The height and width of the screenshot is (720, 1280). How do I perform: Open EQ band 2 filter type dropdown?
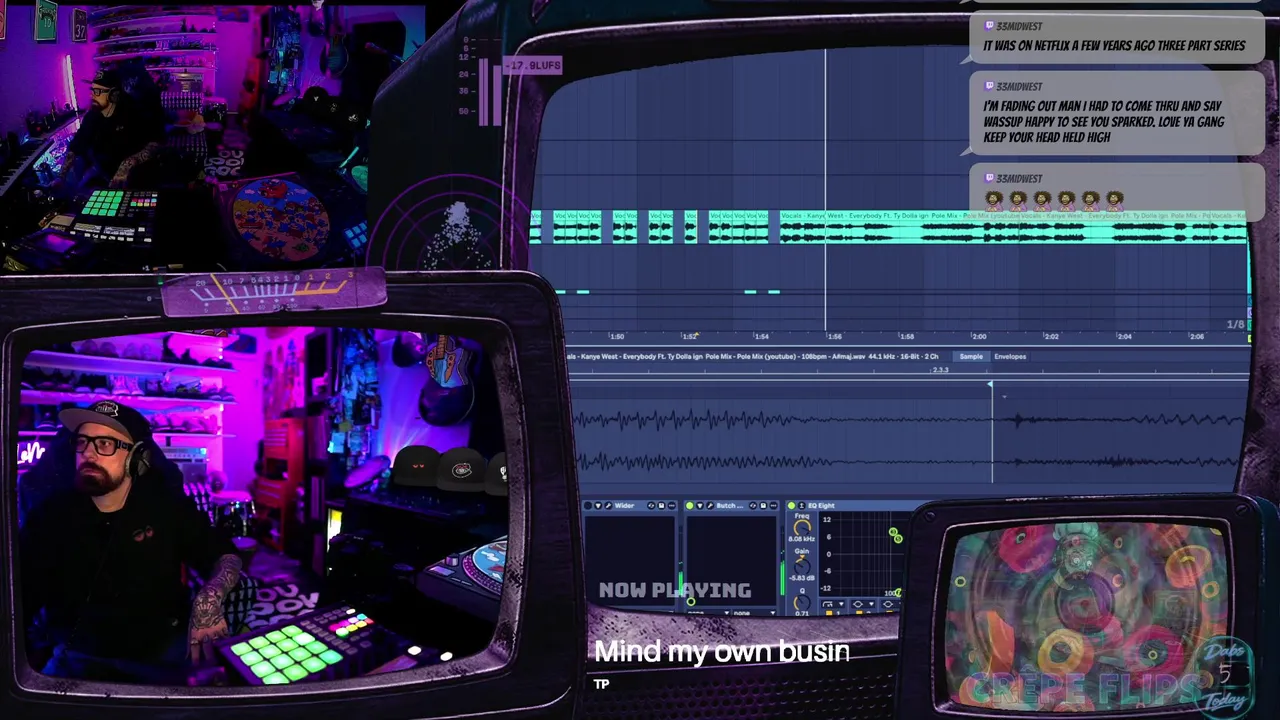click(862, 604)
